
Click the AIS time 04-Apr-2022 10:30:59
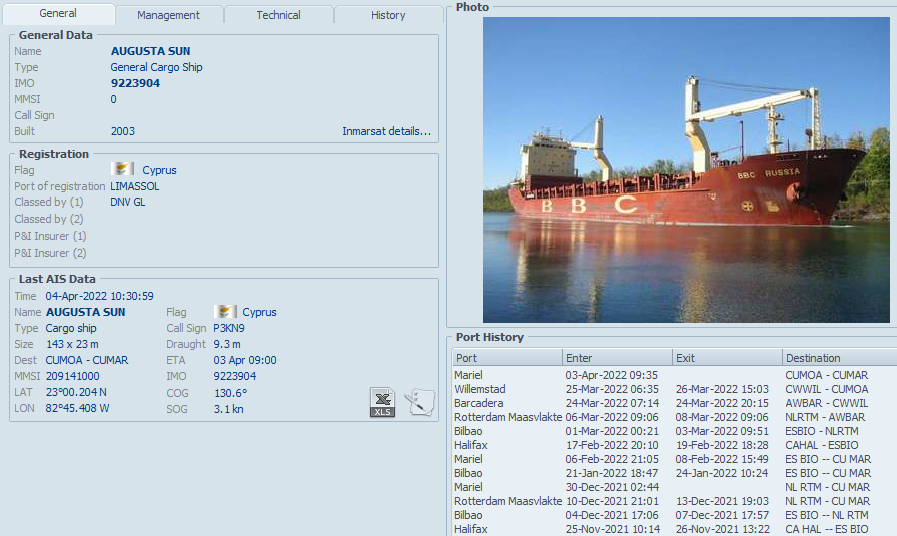[x=100, y=296]
